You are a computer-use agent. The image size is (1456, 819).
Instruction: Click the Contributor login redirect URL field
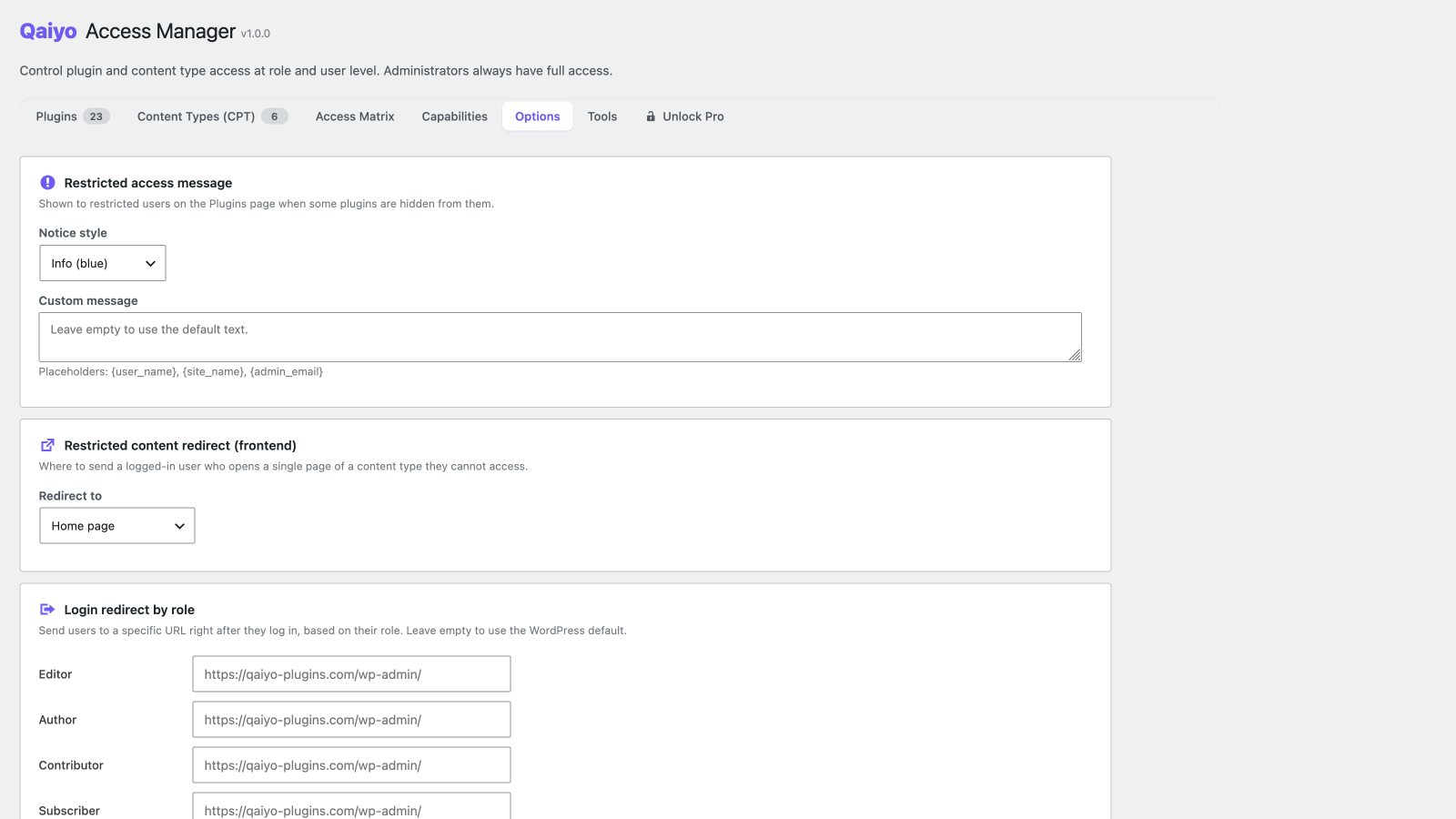click(351, 765)
